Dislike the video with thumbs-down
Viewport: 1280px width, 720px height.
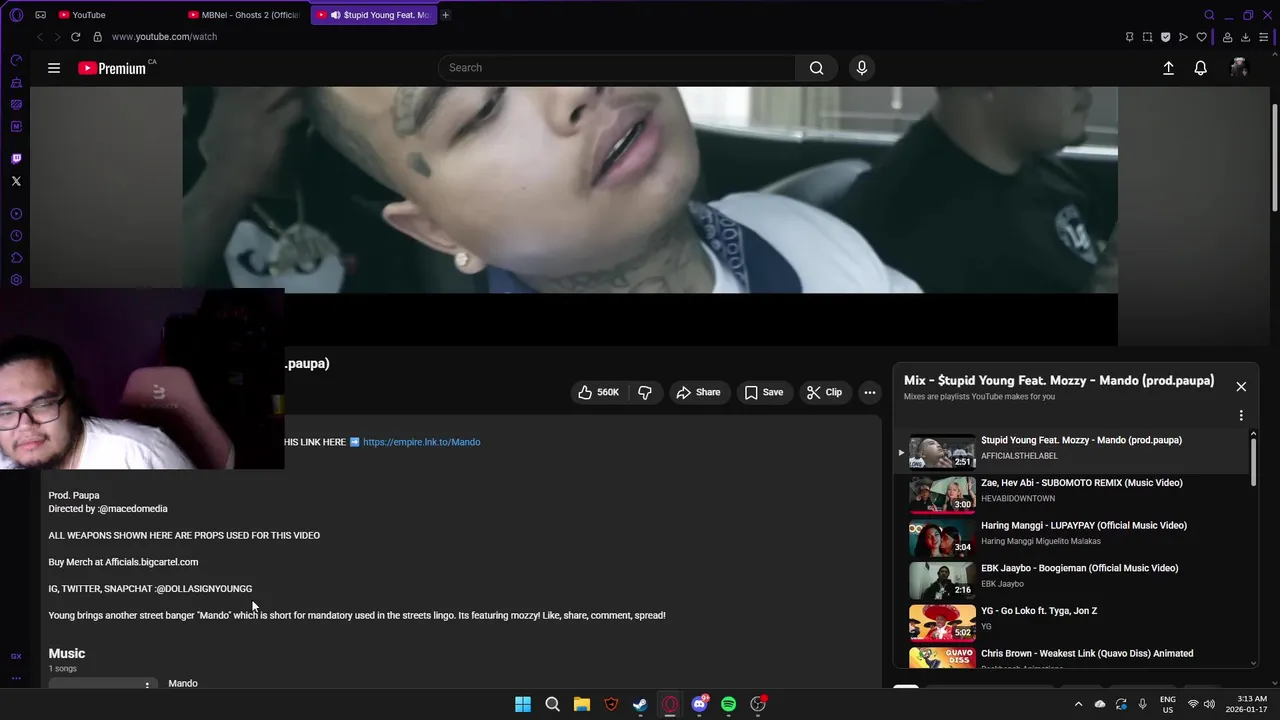click(x=645, y=392)
